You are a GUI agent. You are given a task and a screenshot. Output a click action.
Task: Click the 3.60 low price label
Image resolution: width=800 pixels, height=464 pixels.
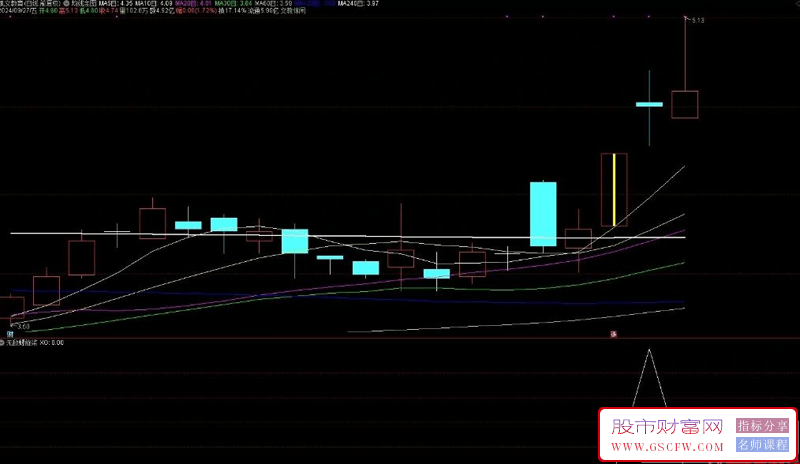point(23,326)
